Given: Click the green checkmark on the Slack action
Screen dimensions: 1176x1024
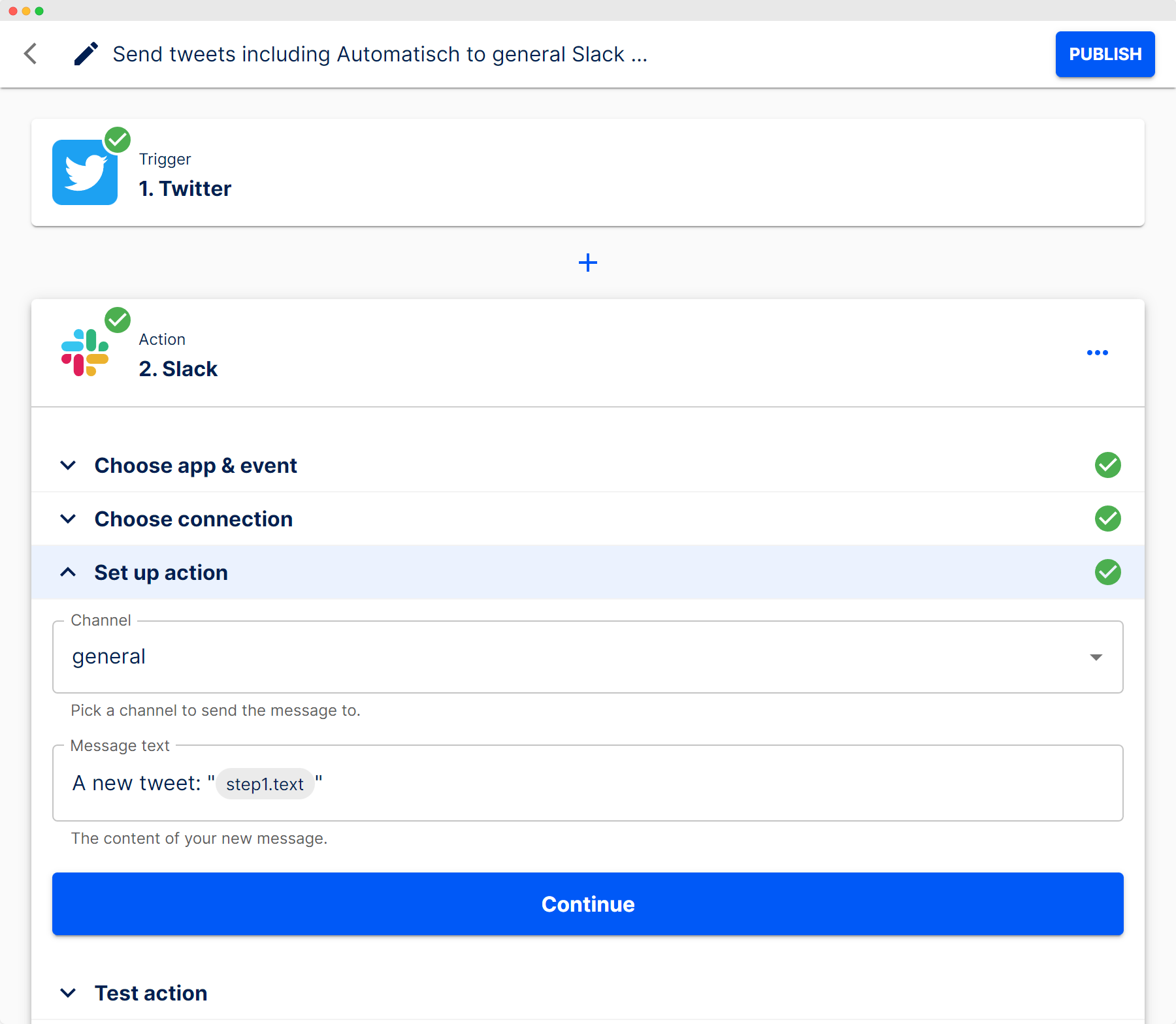Looking at the screenshot, I should pos(118,320).
